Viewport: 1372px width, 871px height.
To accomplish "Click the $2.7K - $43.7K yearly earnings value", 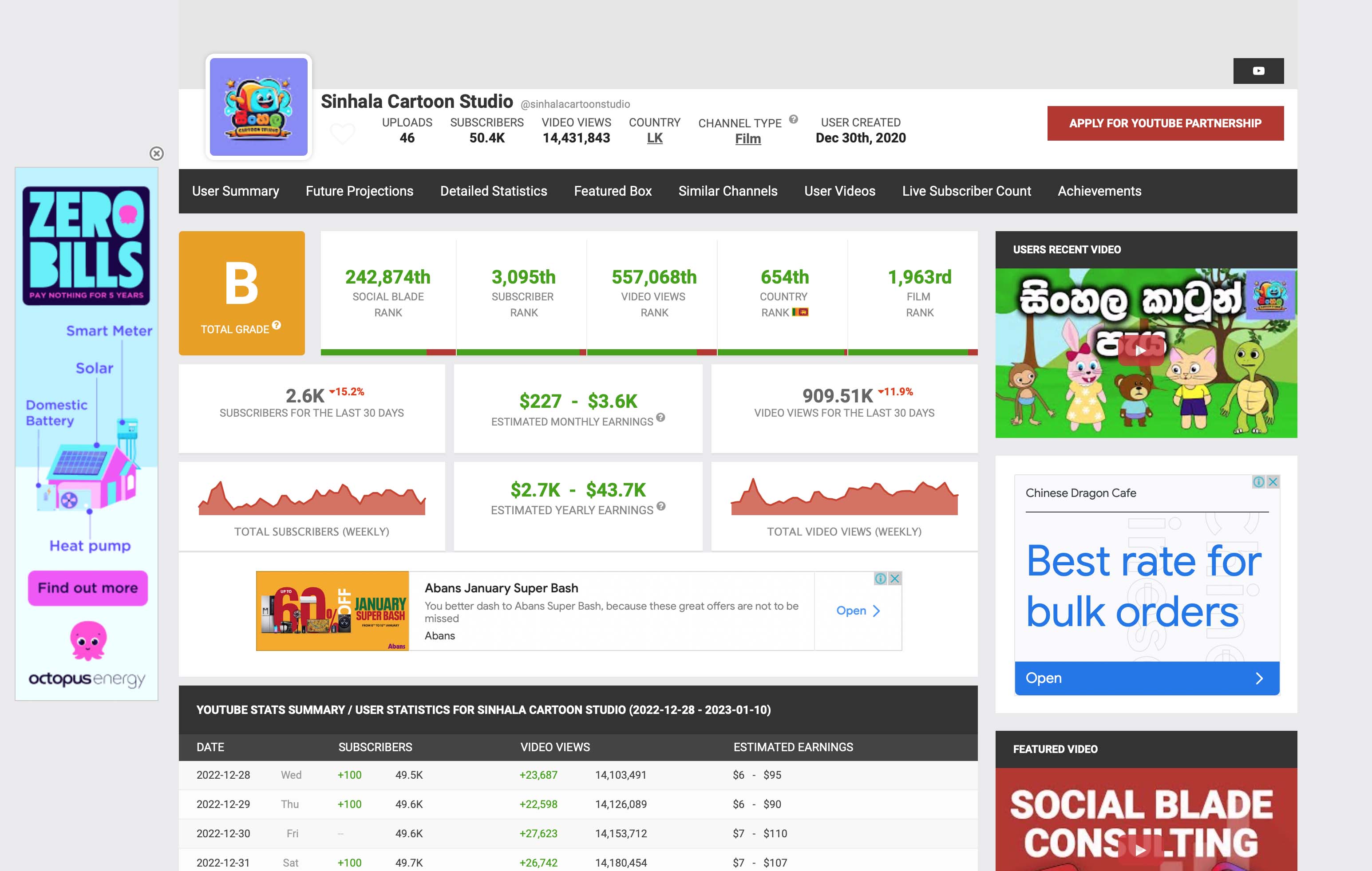I will tap(578, 490).
